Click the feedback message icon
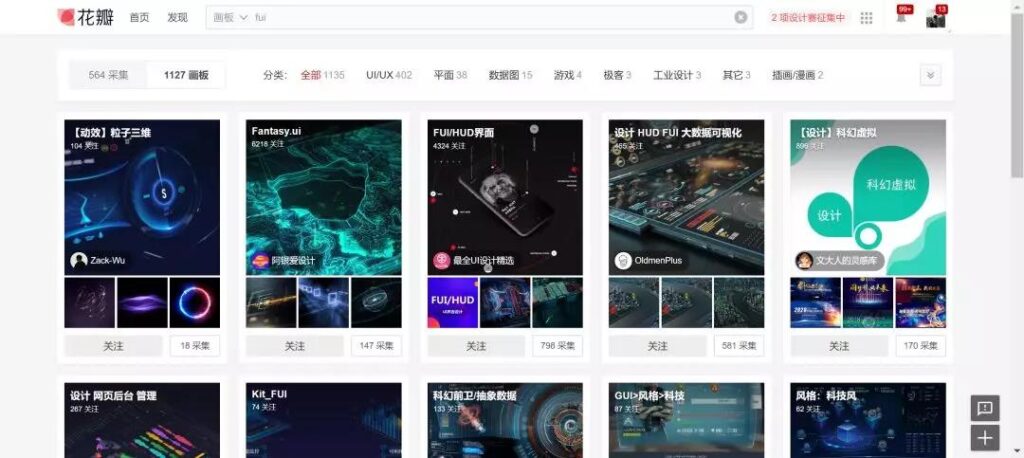The image size is (1024, 458). click(985, 407)
